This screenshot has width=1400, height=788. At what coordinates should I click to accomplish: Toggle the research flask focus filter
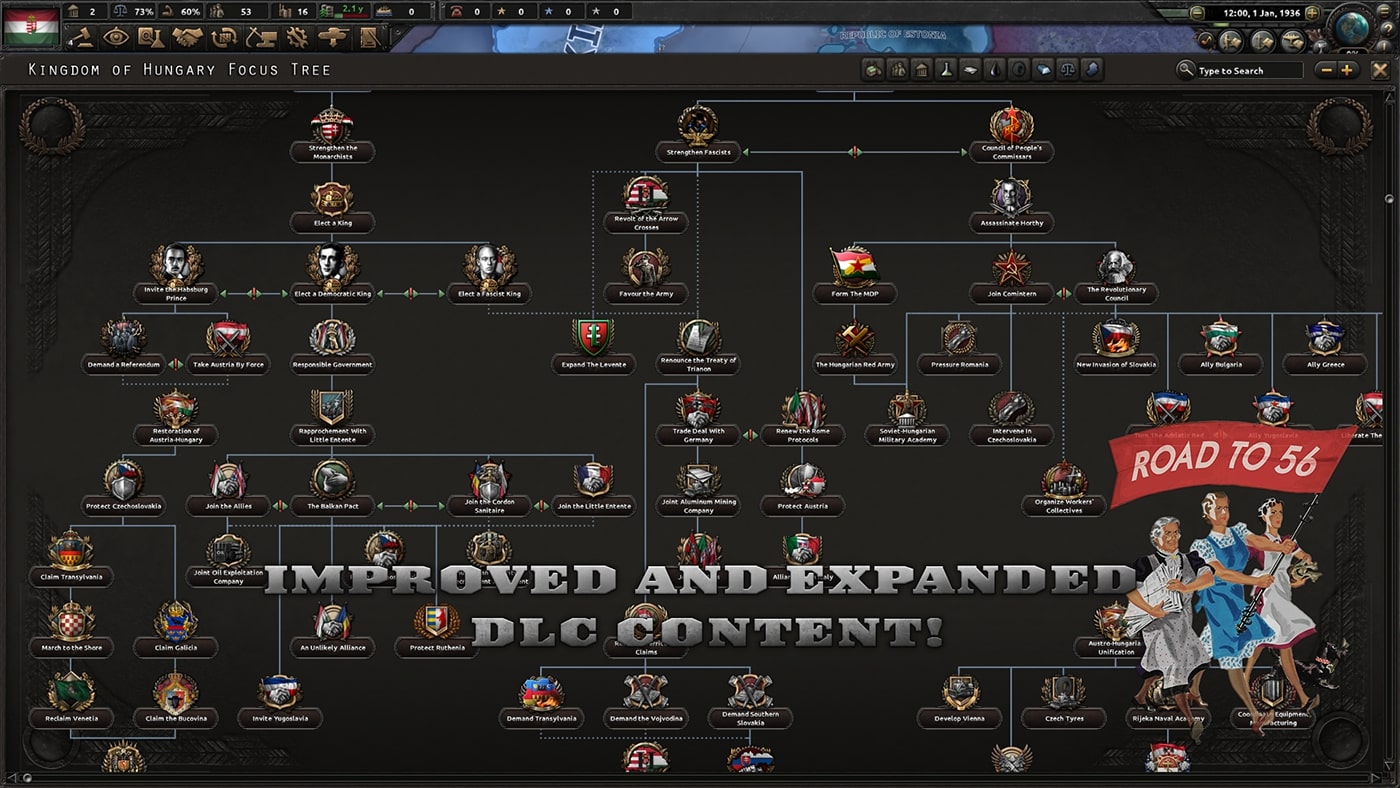pos(945,70)
